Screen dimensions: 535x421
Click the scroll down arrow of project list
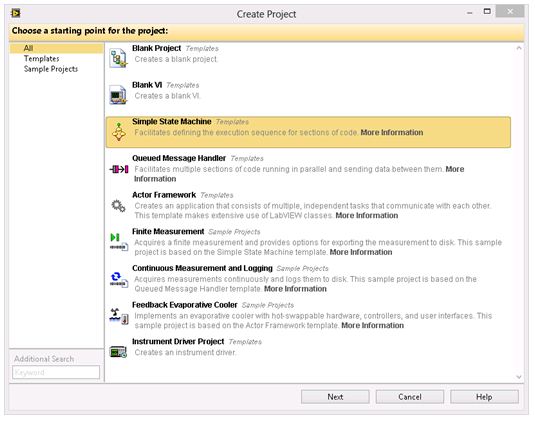519,377
